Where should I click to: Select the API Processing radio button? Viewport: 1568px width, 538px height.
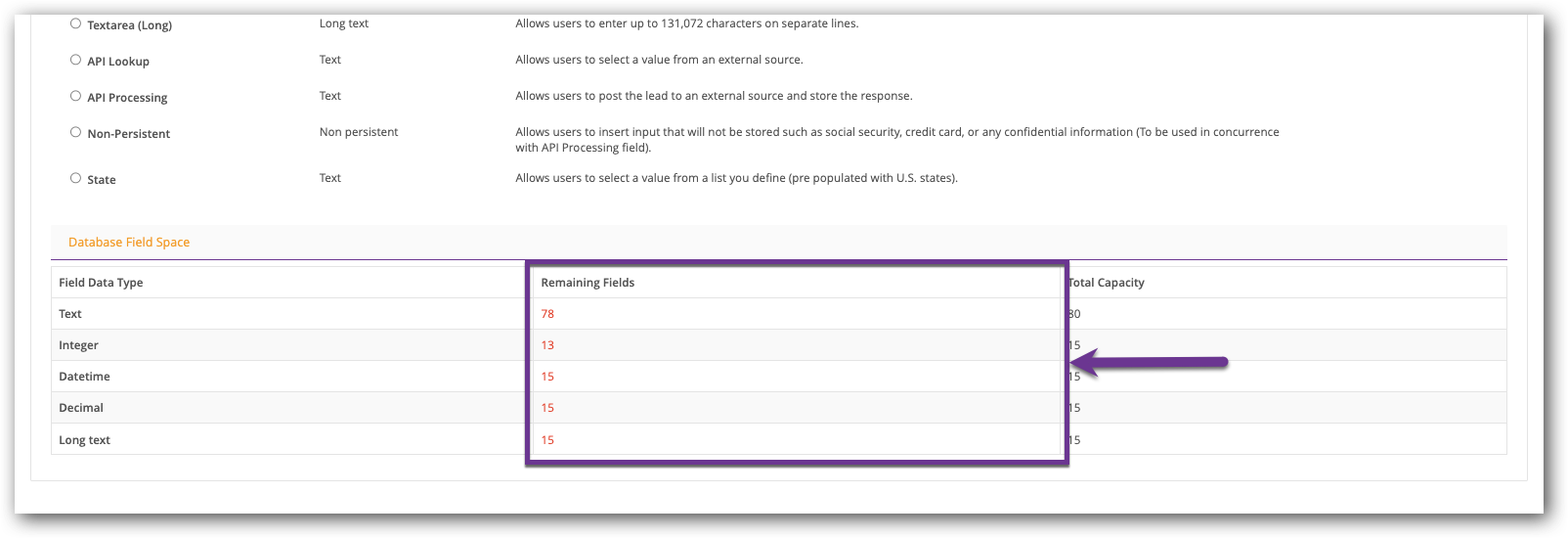75,96
